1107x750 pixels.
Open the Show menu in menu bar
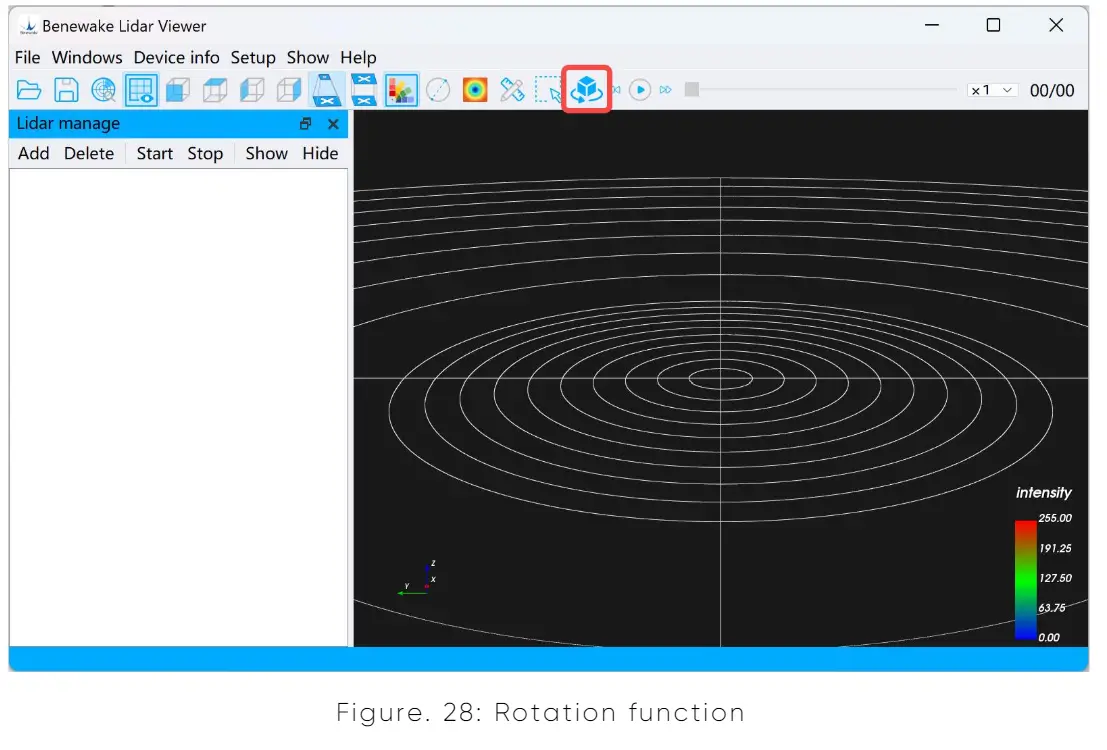click(308, 57)
